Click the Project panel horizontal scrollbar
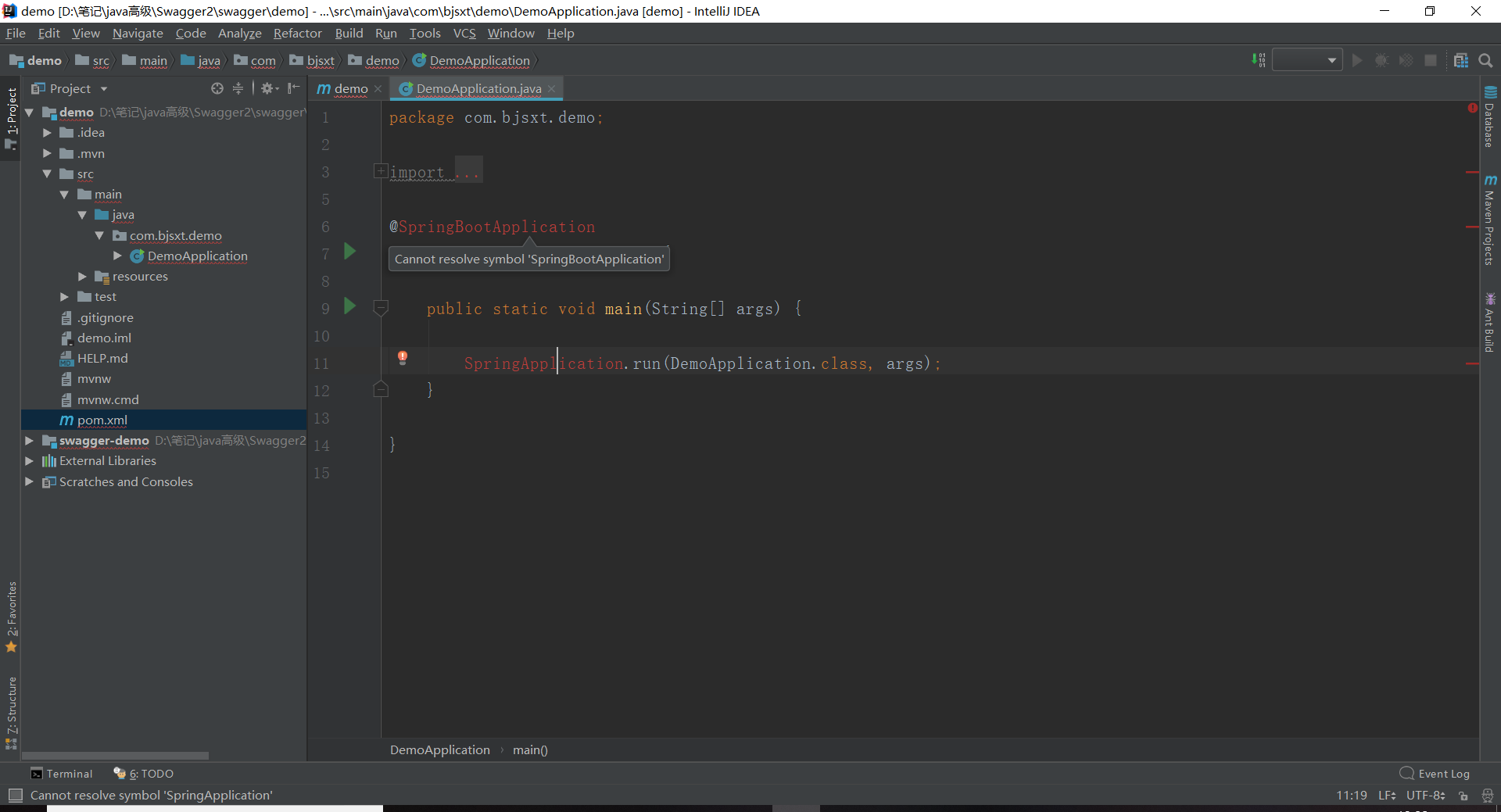The width and height of the screenshot is (1501, 812). (115, 756)
